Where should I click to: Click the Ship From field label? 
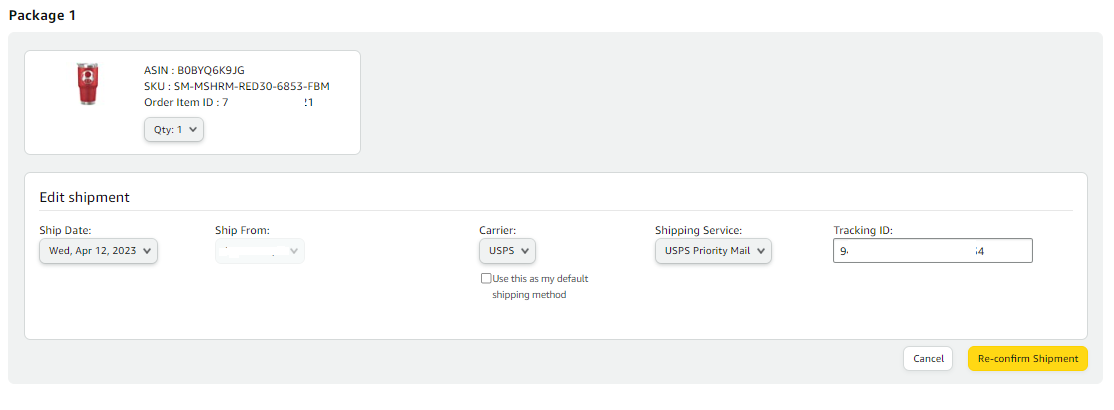click(242, 231)
